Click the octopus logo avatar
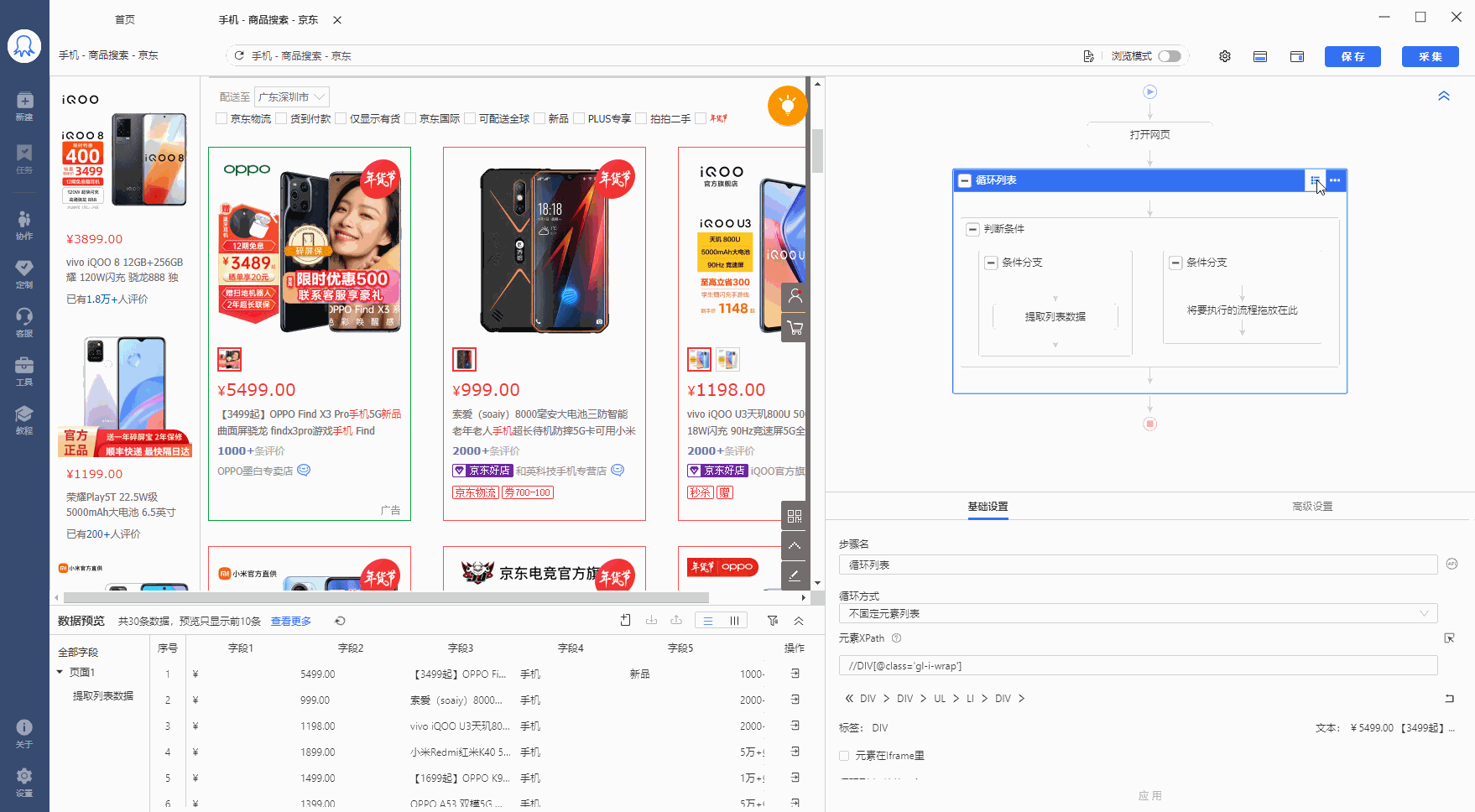The height and width of the screenshot is (812, 1475). click(24, 46)
